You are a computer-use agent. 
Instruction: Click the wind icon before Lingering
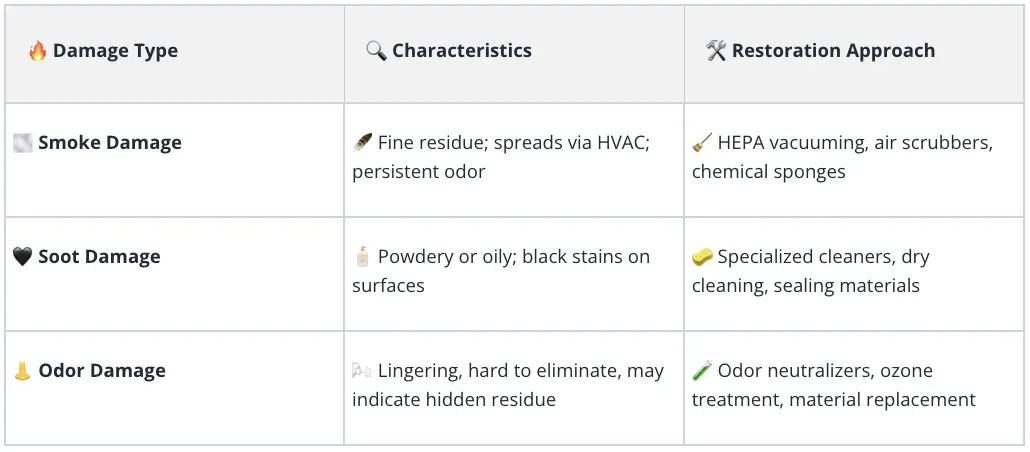(x=362, y=371)
